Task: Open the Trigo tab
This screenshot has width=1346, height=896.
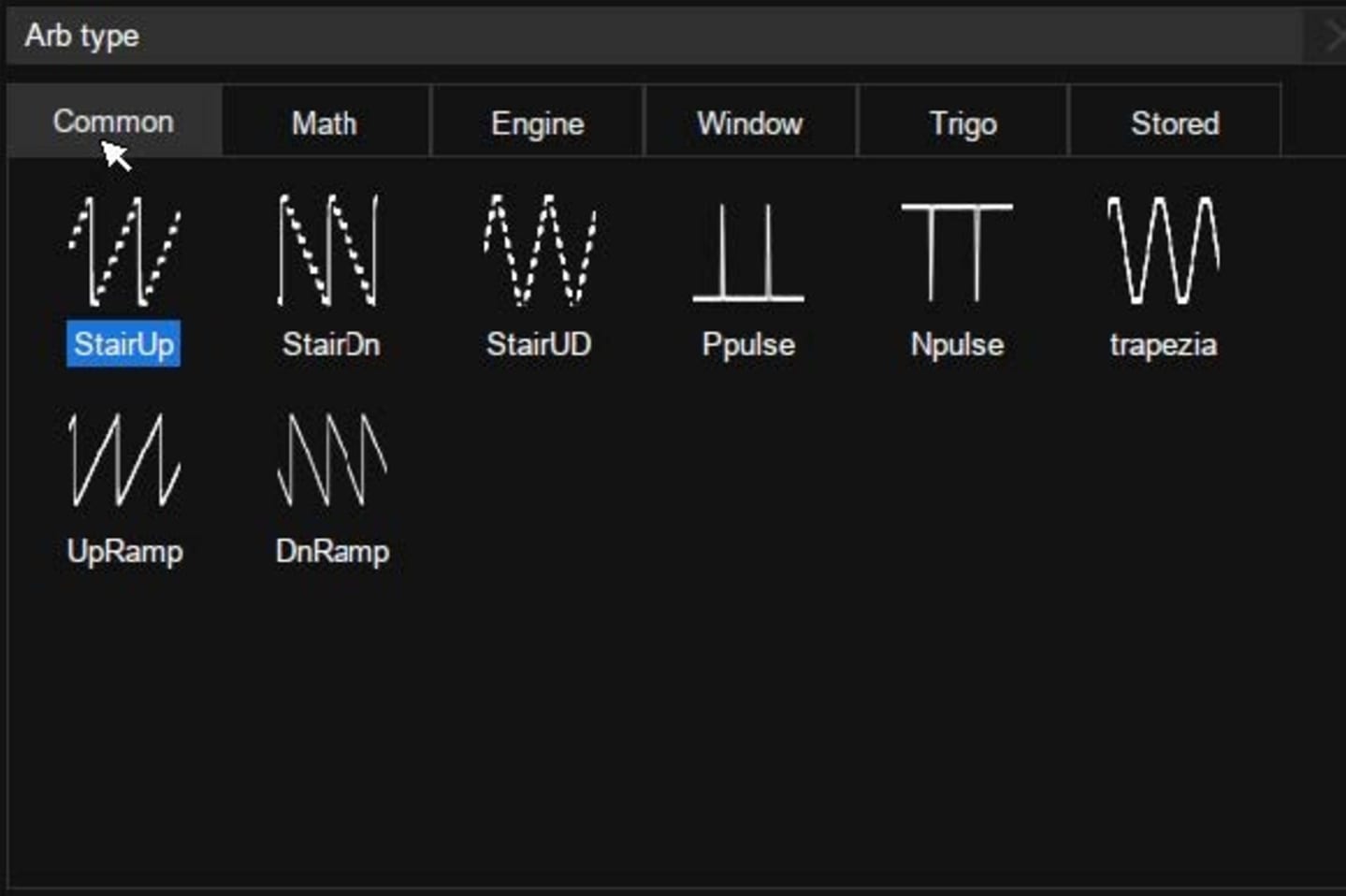Action: [x=962, y=123]
